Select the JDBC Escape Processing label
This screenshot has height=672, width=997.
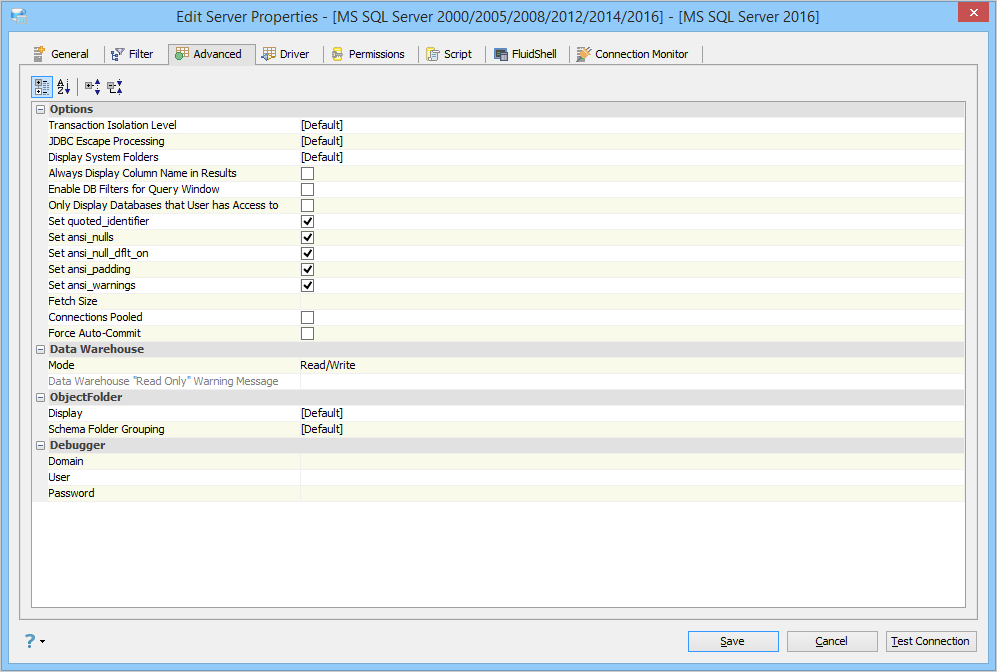106,141
